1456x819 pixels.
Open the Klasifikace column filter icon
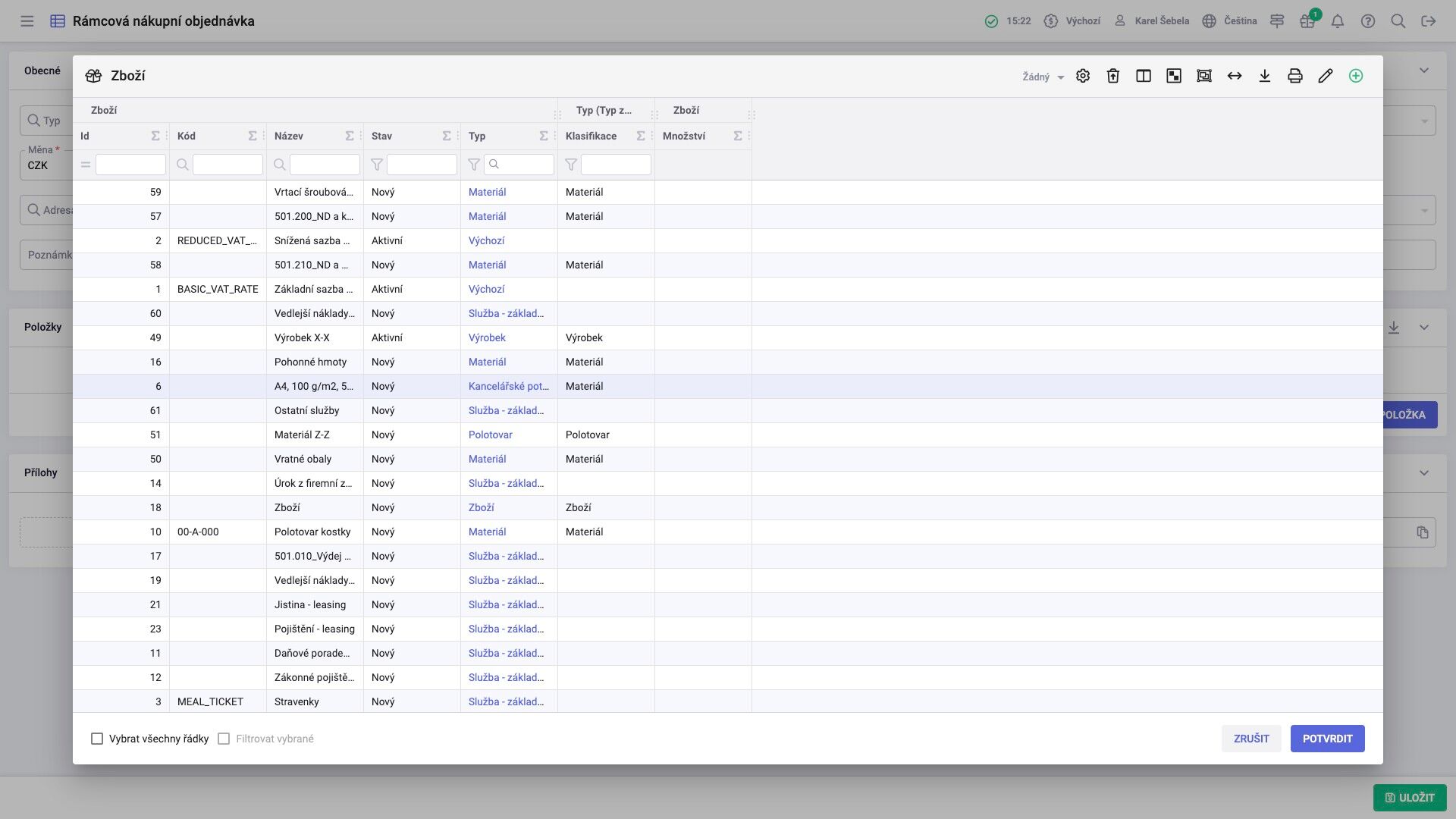pyautogui.click(x=570, y=165)
